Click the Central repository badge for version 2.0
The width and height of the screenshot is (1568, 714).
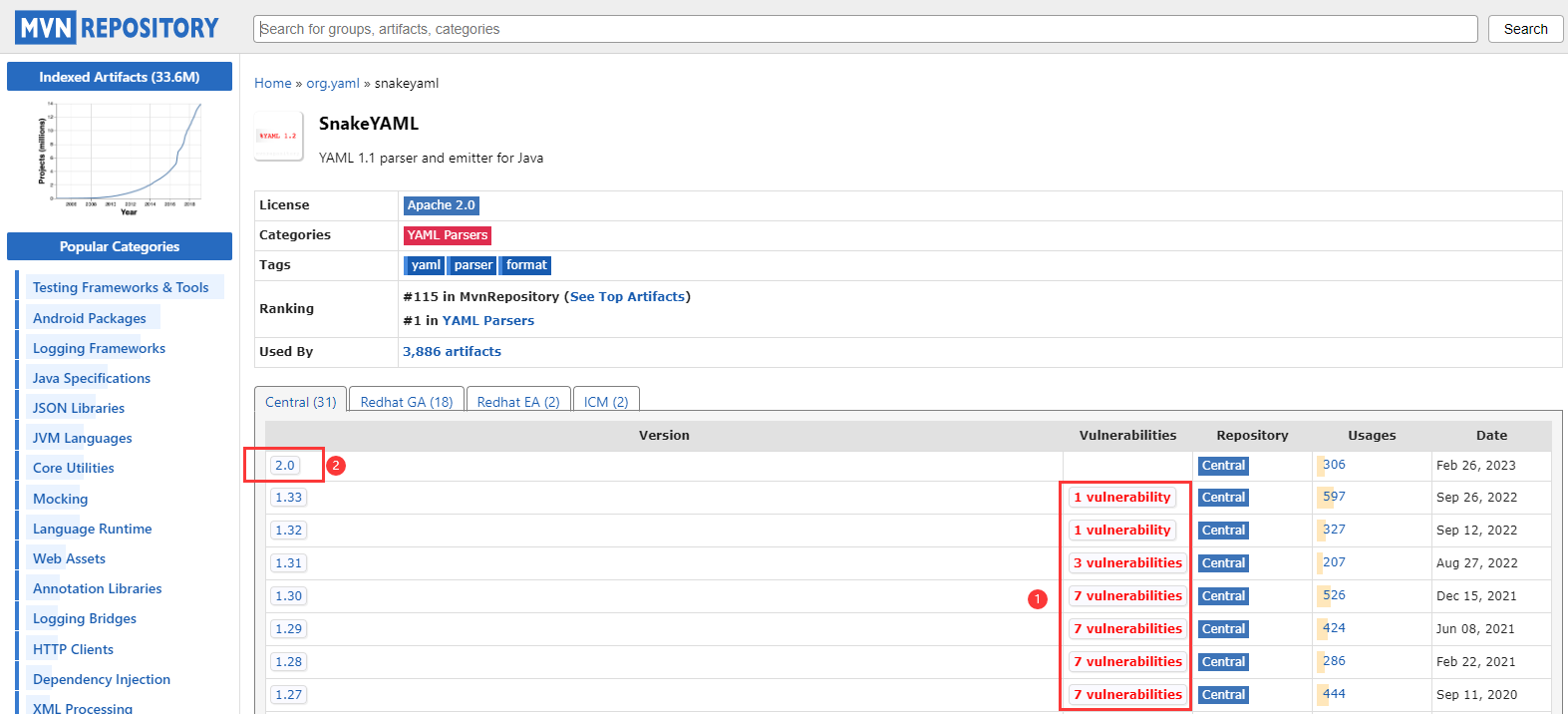click(1223, 466)
